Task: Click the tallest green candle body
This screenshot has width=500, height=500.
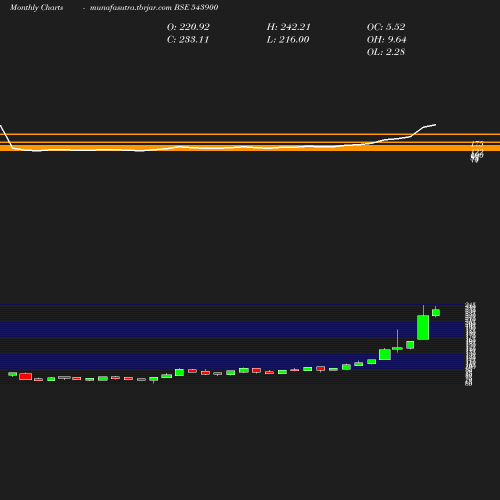Action: coord(423,327)
